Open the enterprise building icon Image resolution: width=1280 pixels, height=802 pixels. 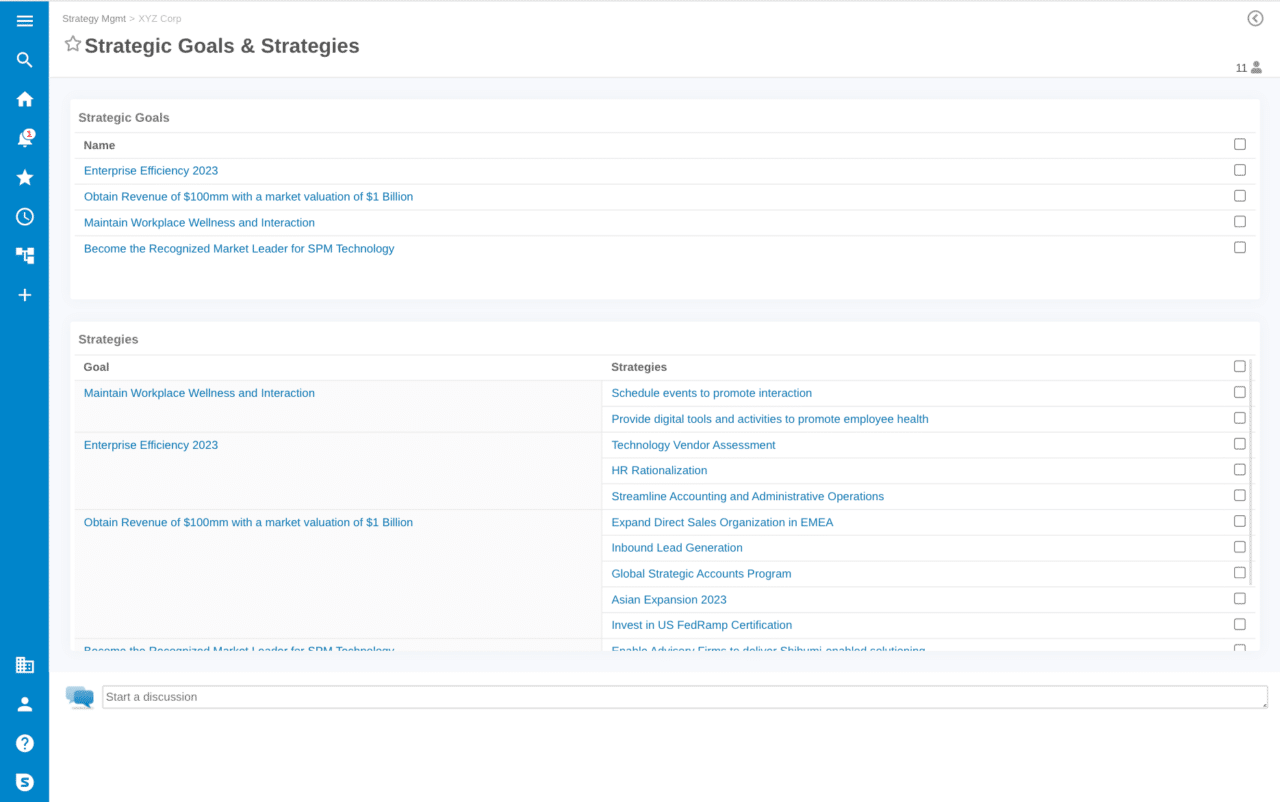click(x=24, y=664)
